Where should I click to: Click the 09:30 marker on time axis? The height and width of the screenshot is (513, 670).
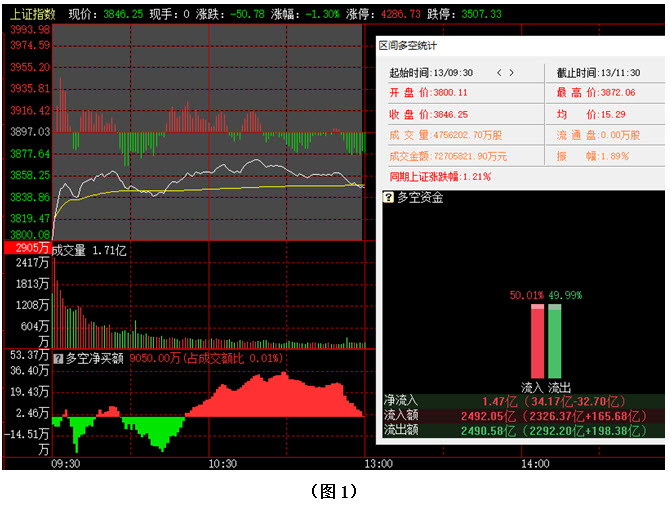(x=65, y=463)
